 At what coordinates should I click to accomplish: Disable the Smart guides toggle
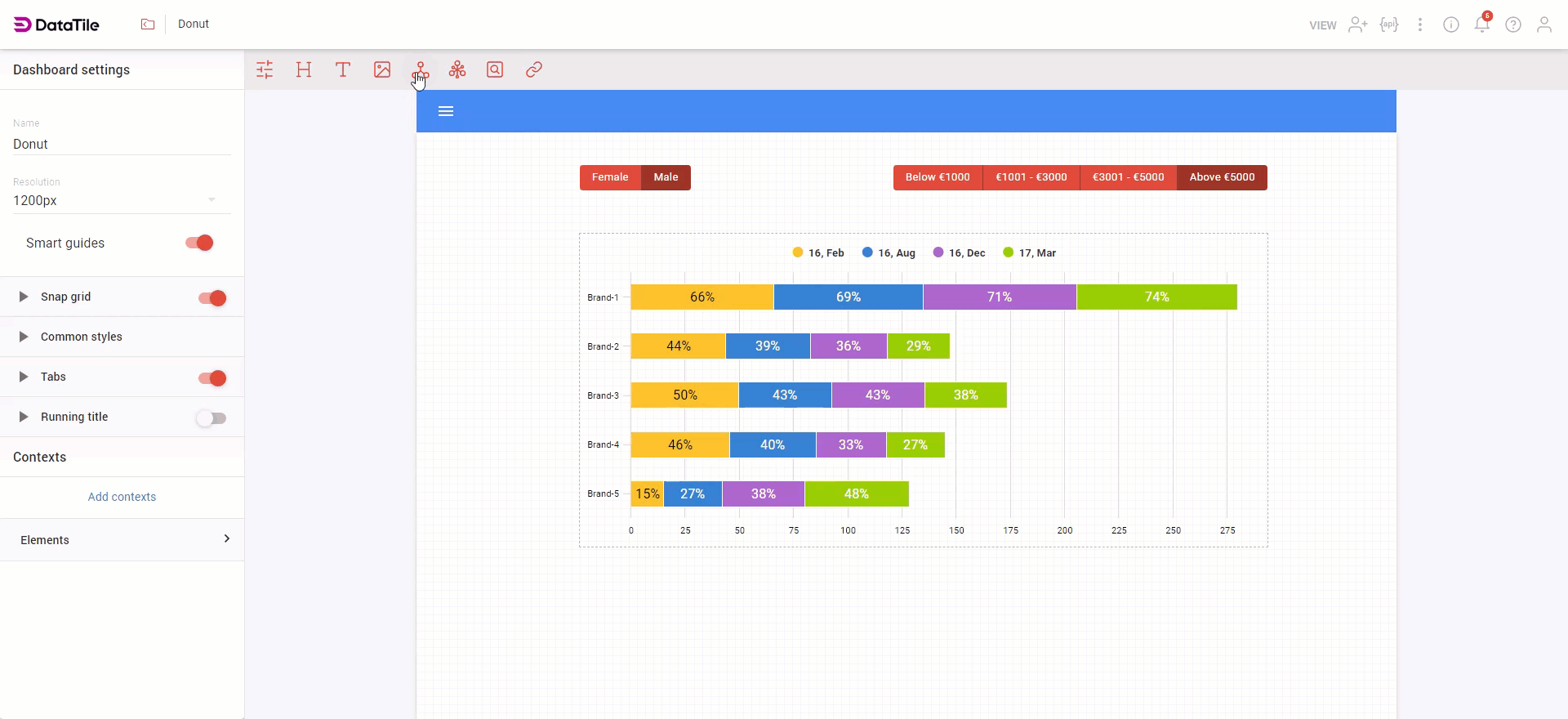tap(200, 243)
